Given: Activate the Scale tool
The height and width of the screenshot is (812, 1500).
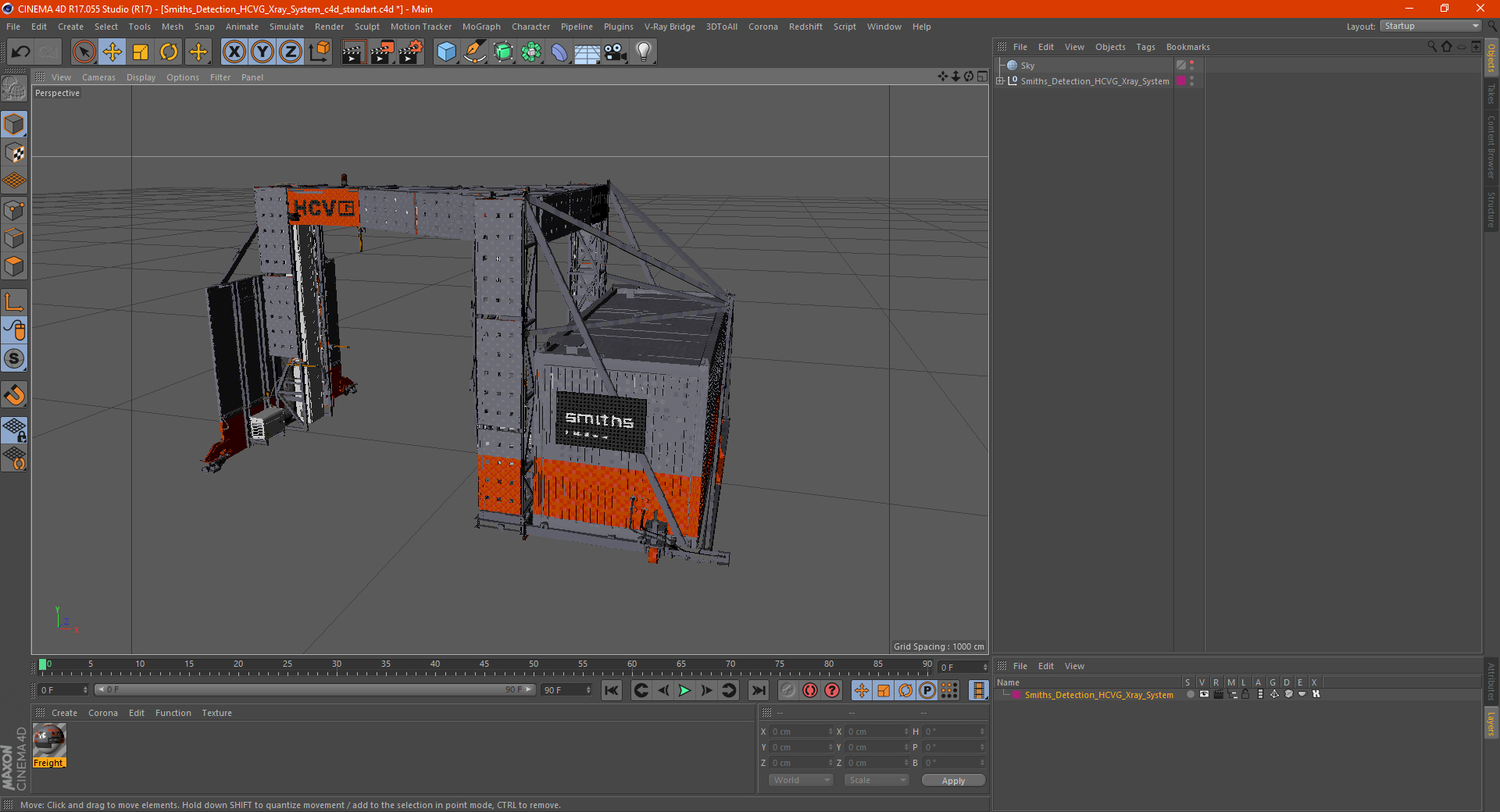Looking at the screenshot, I should (141, 52).
